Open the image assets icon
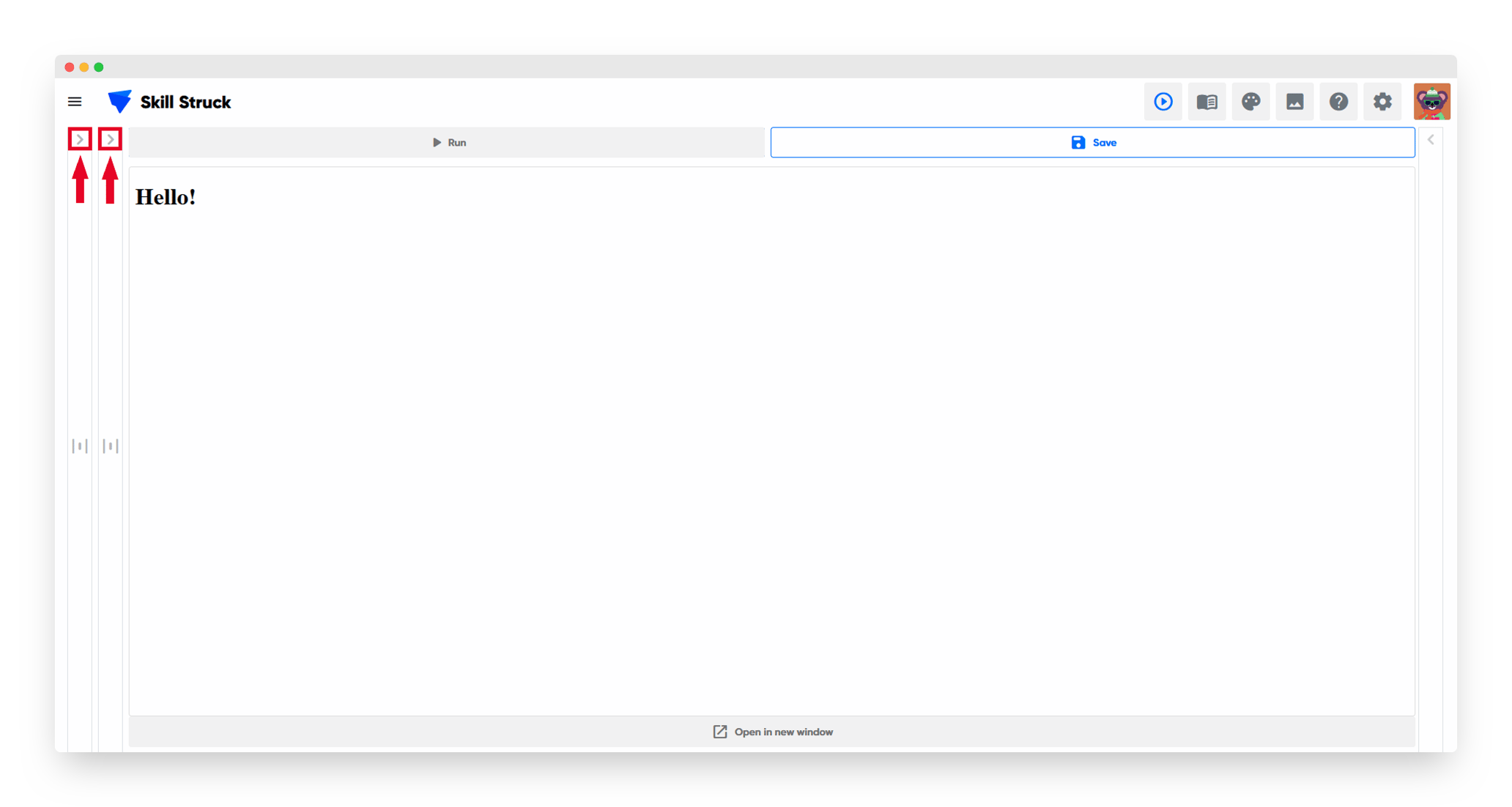 1294,101
